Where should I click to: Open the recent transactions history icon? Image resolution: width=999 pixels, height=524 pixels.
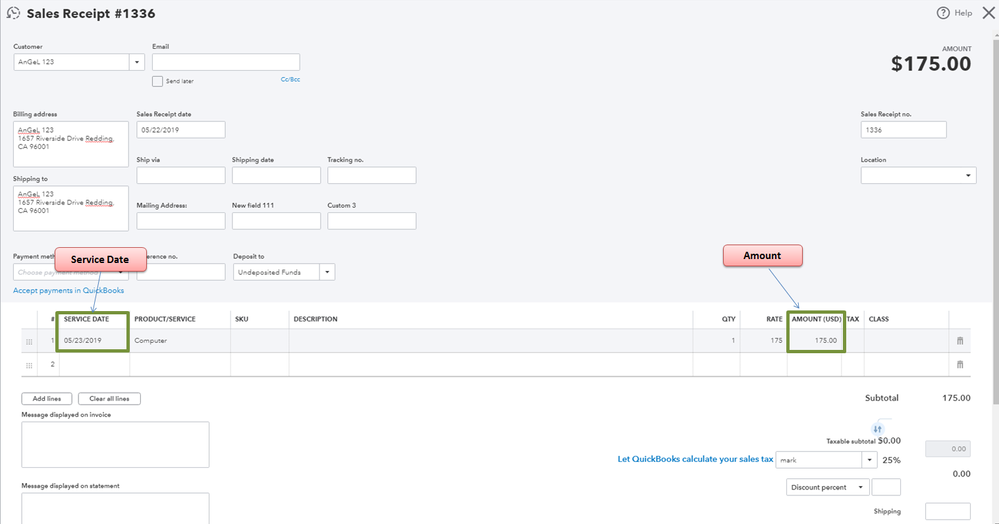(13, 13)
